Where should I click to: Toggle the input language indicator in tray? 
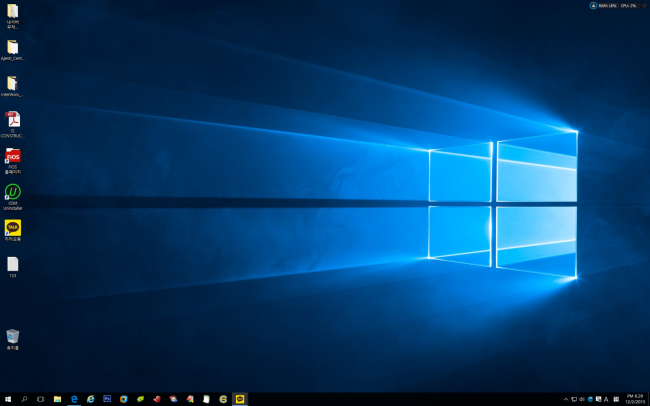point(606,399)
